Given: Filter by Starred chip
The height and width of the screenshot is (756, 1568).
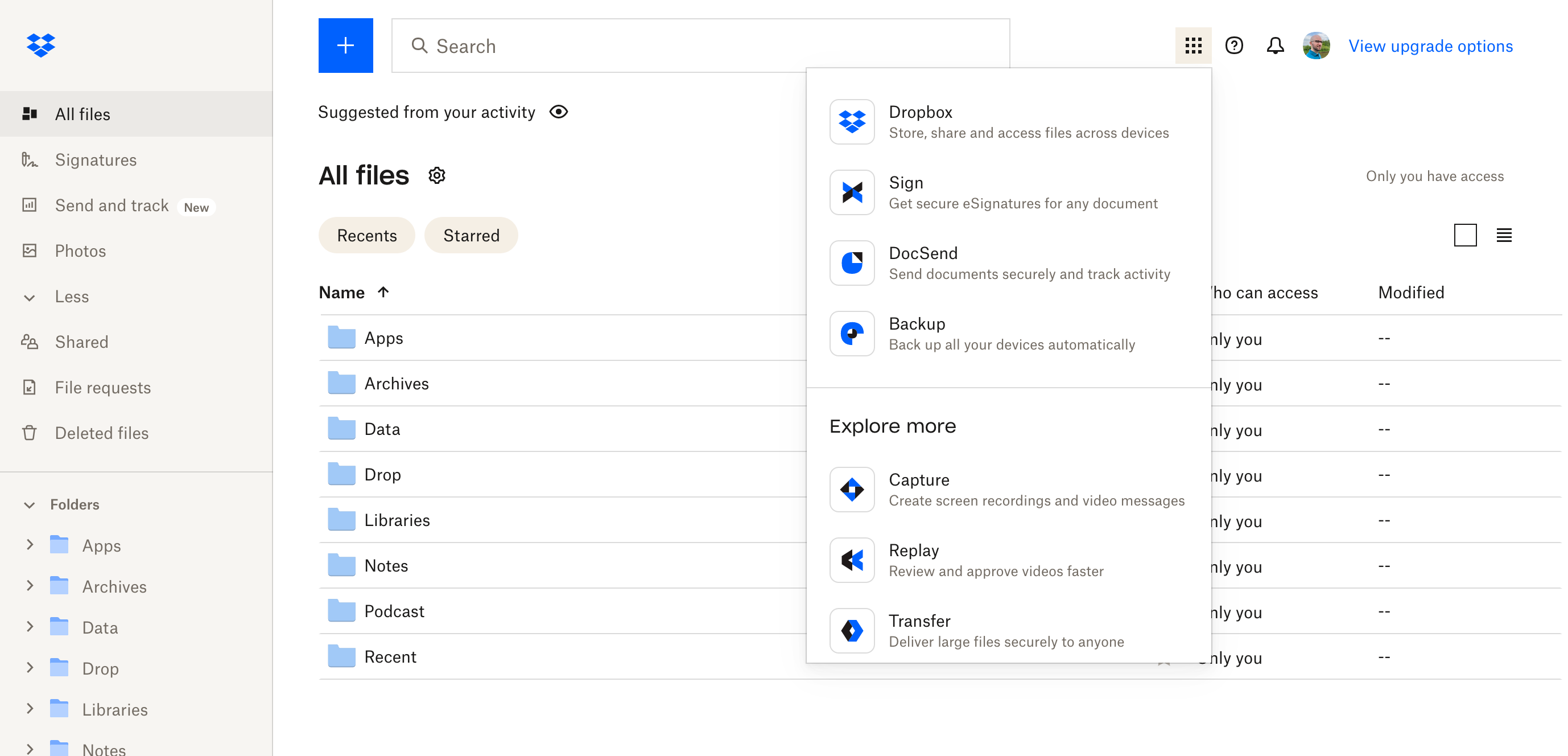Looking at the screenshot, I should 471,235.
